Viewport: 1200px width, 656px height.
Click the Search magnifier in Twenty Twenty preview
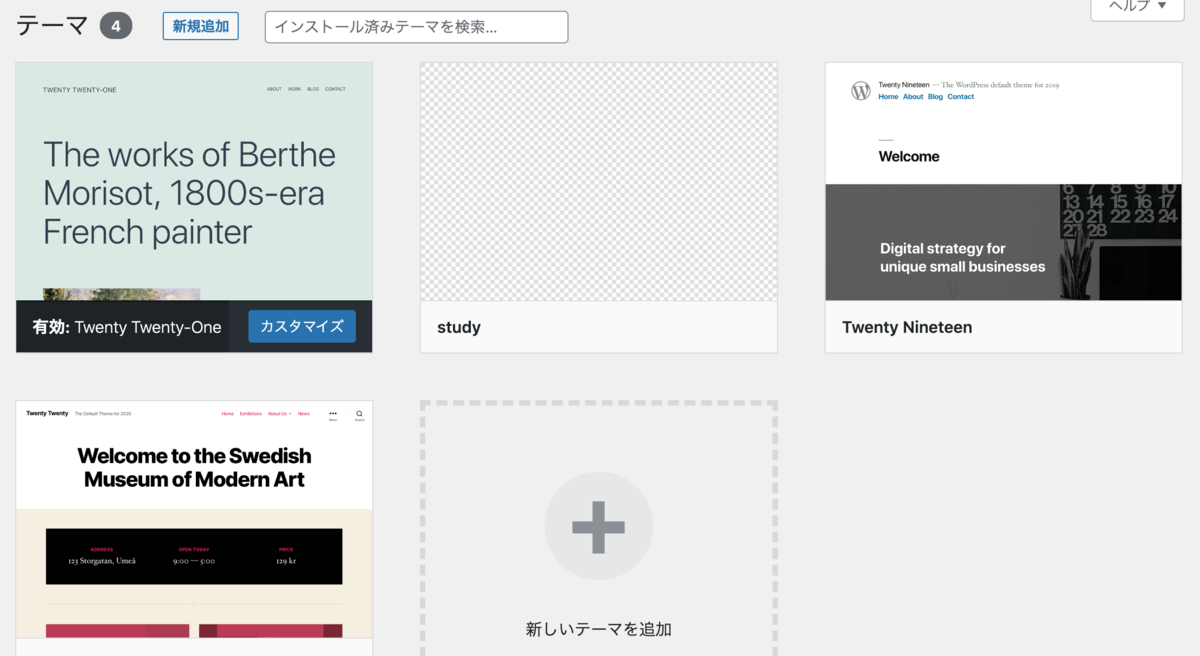(x=359, y=412)
